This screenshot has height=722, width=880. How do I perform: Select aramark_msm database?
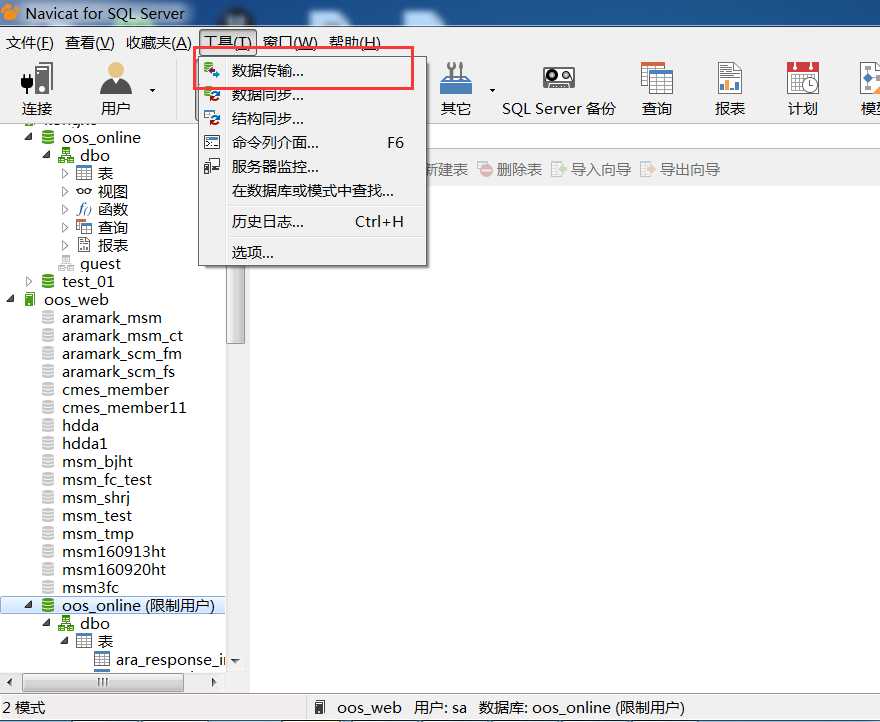pyautogui.click(x=112, y=317)
